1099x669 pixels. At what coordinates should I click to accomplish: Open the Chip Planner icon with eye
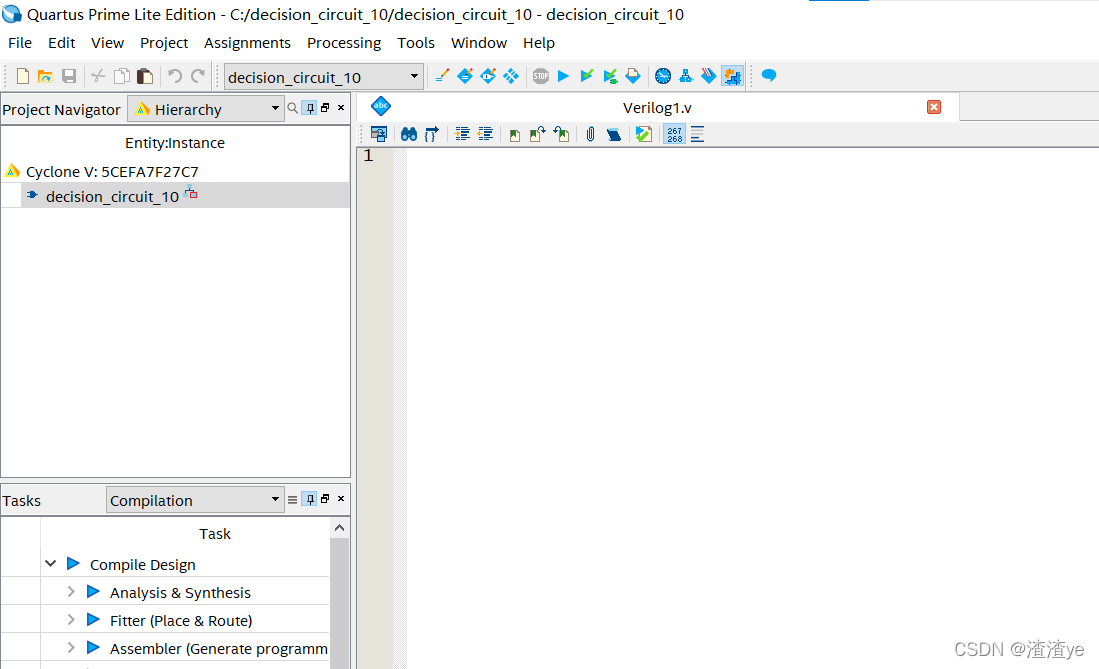[489, 76]
